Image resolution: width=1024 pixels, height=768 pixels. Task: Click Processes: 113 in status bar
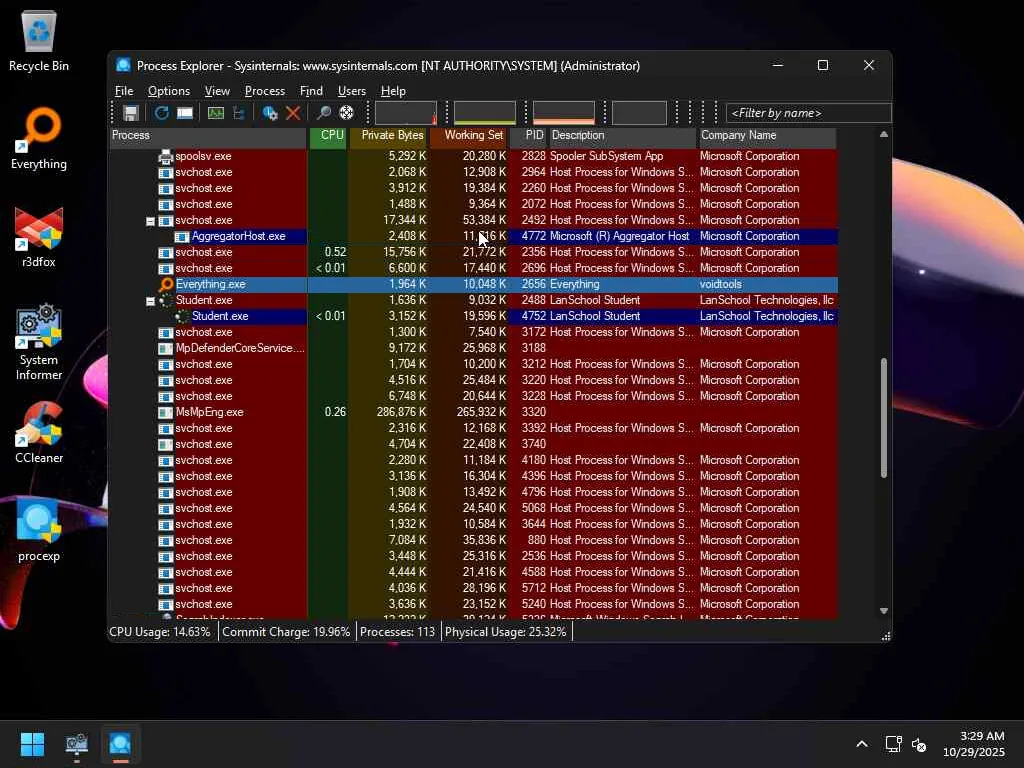(x=397, y=632)
